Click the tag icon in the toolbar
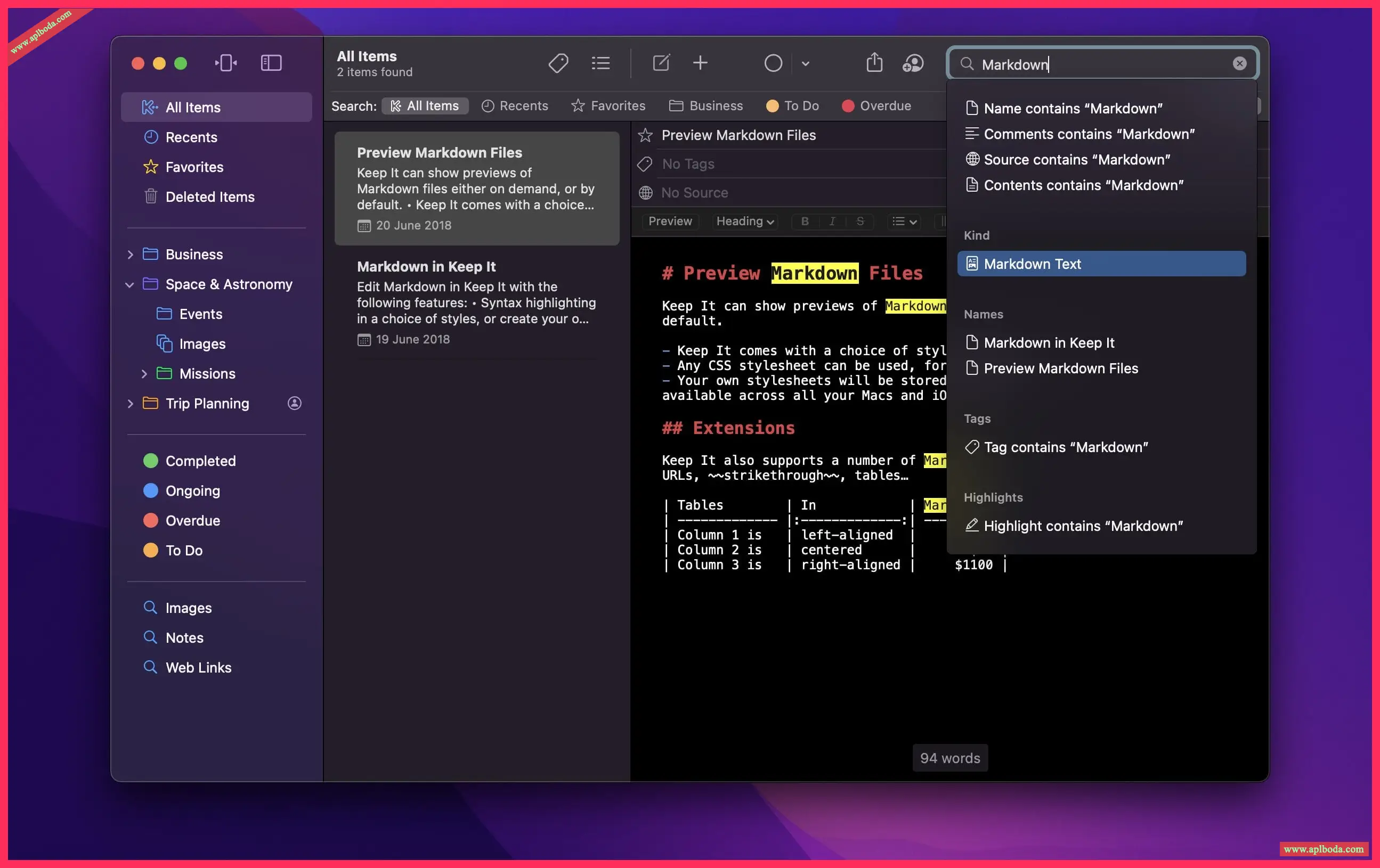 click(x=558, y=63)
